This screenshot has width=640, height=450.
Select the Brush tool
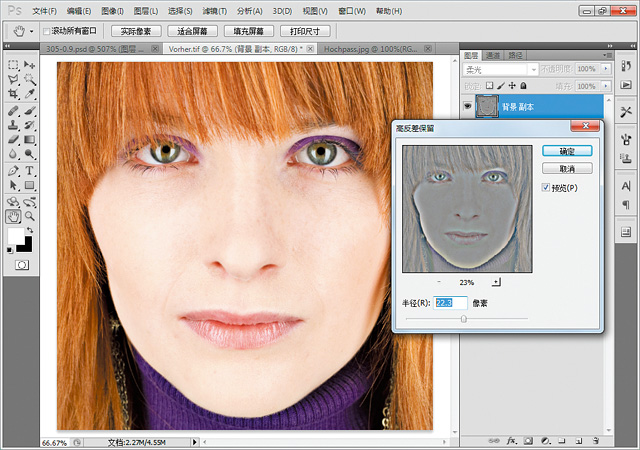(29, 111)
